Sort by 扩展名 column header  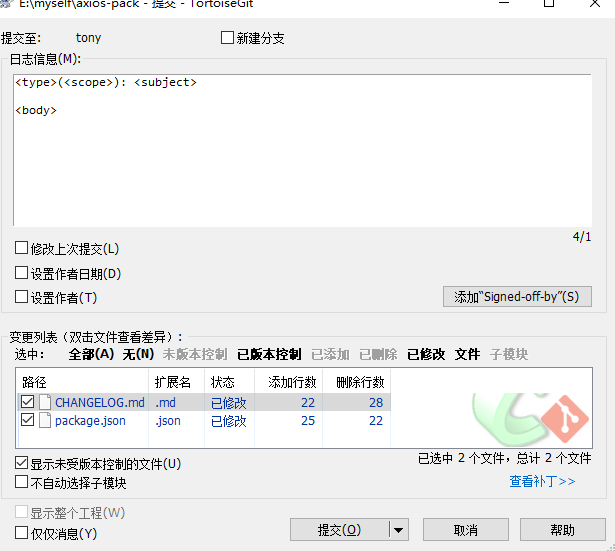click(176, 382)
